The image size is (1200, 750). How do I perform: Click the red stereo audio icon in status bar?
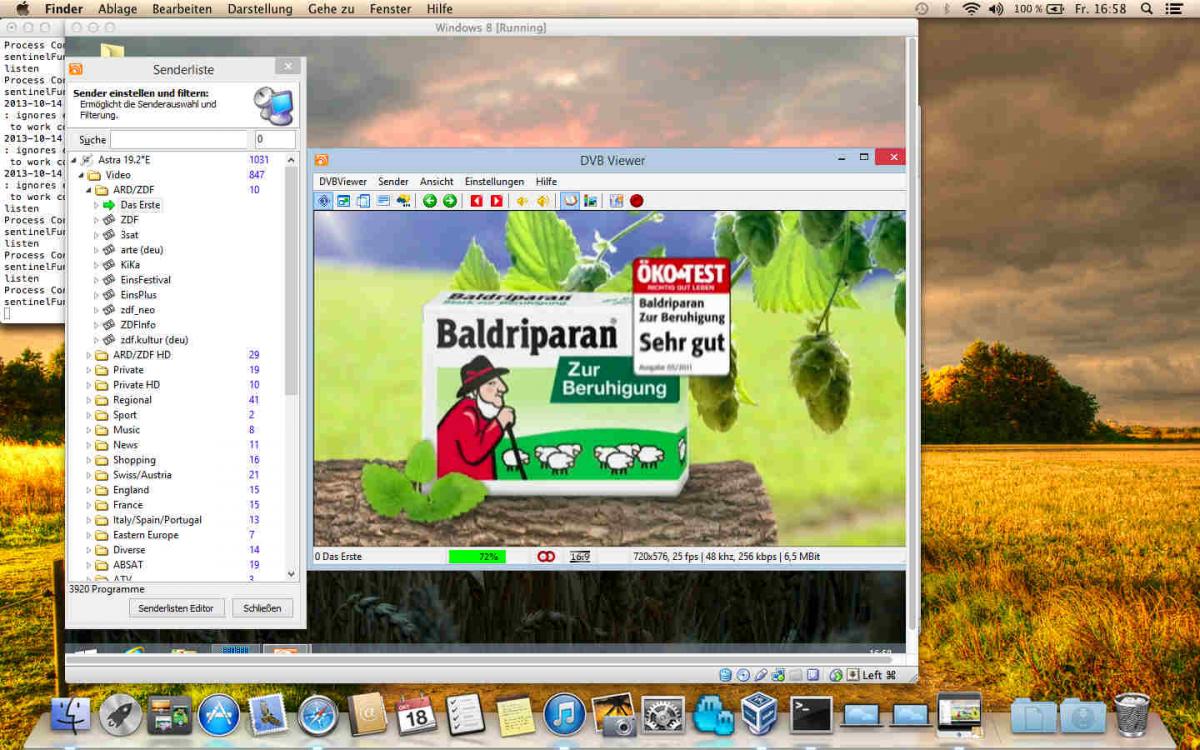[x=546, y=556]
